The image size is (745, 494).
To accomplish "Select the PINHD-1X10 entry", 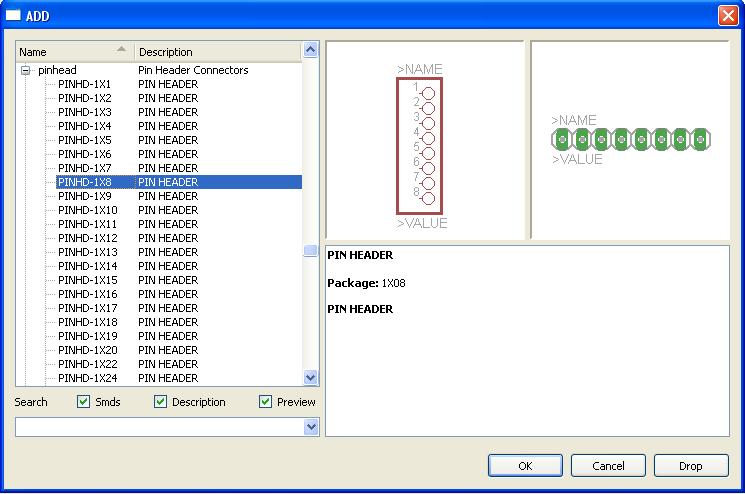I will tap(87, 210).
